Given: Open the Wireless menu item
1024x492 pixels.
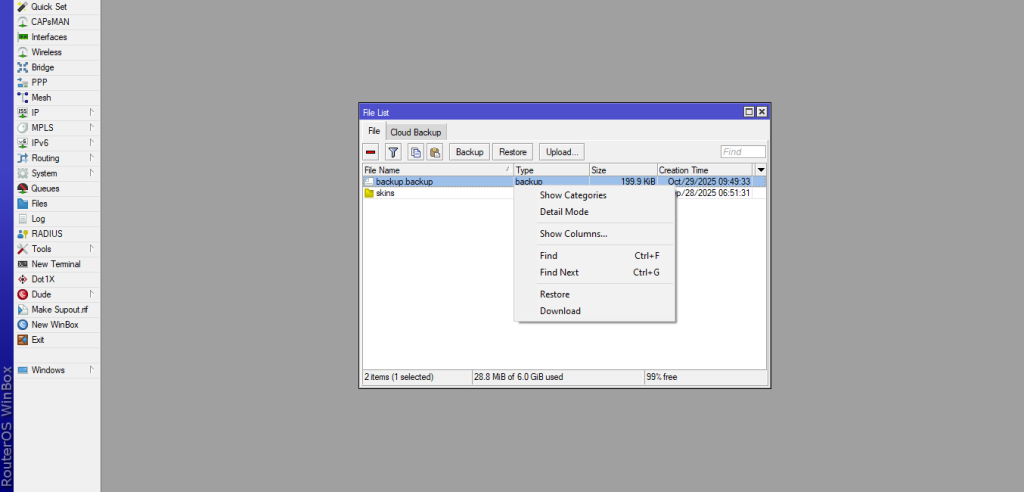Looking at the screenshot, I should coord(46,52).
